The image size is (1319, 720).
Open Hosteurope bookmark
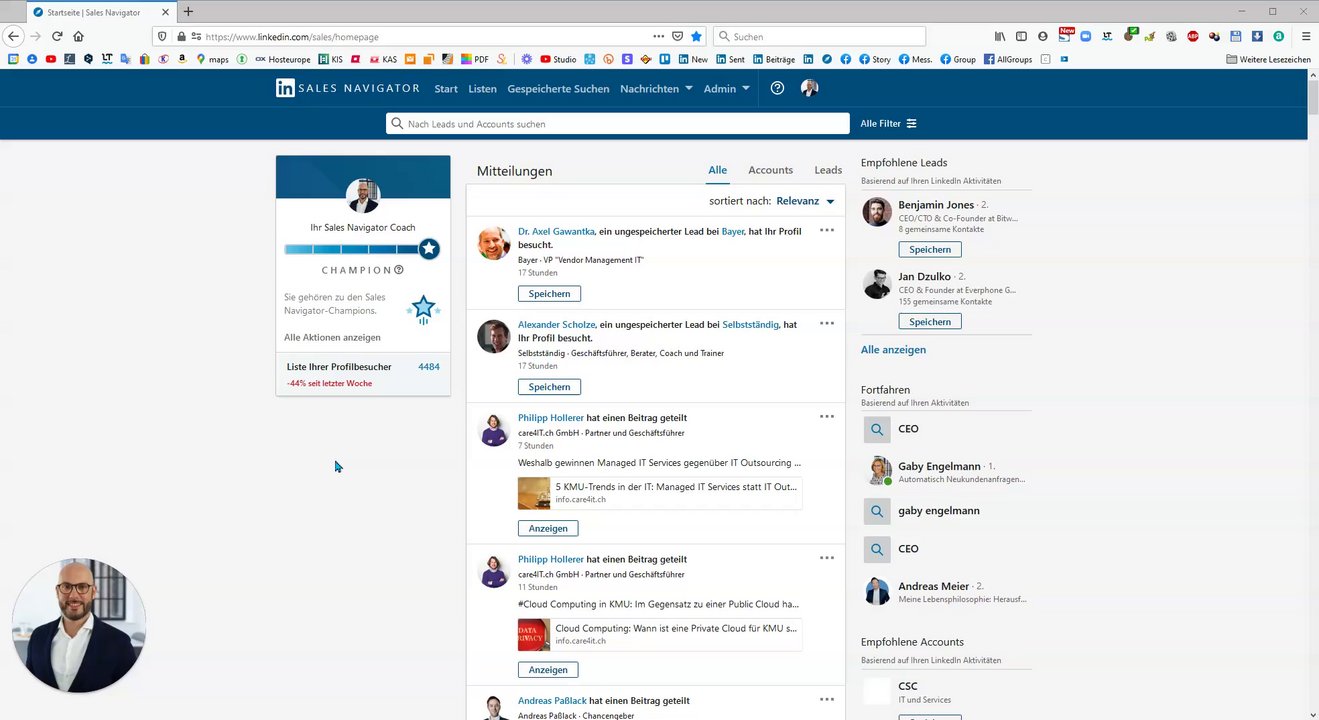[283, 59]
